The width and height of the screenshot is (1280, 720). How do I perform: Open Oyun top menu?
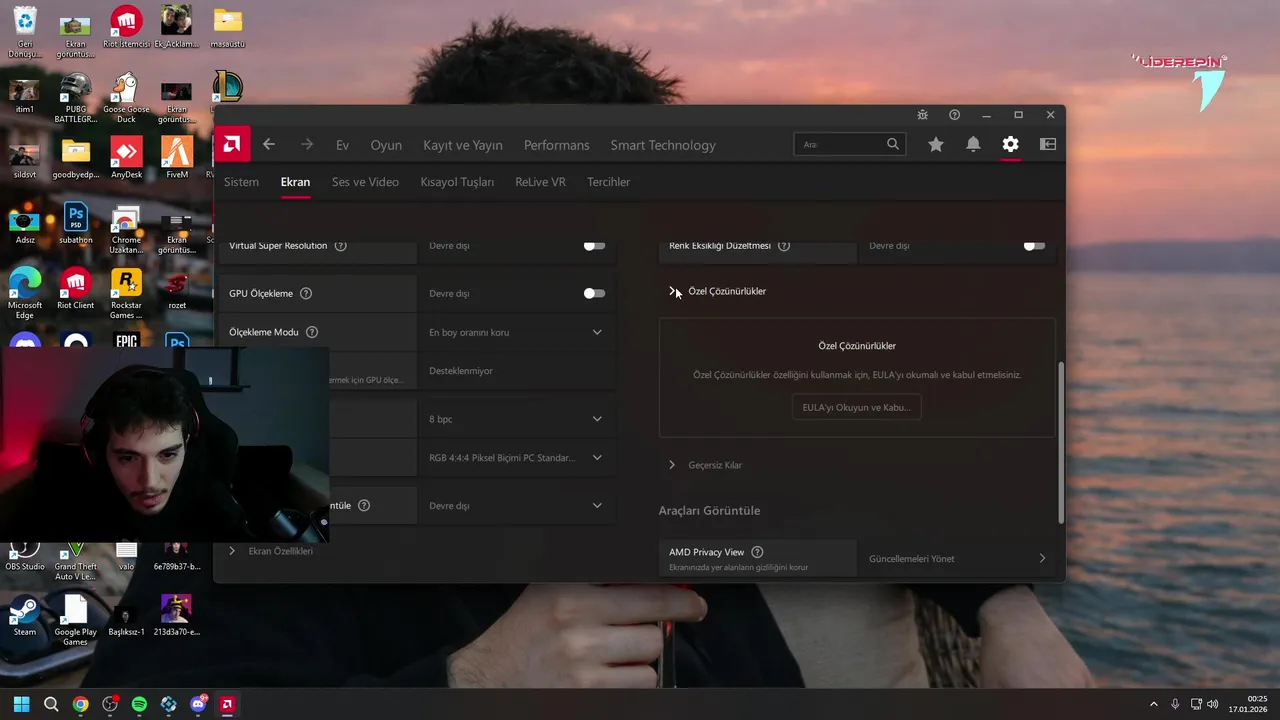coord(386,145)
